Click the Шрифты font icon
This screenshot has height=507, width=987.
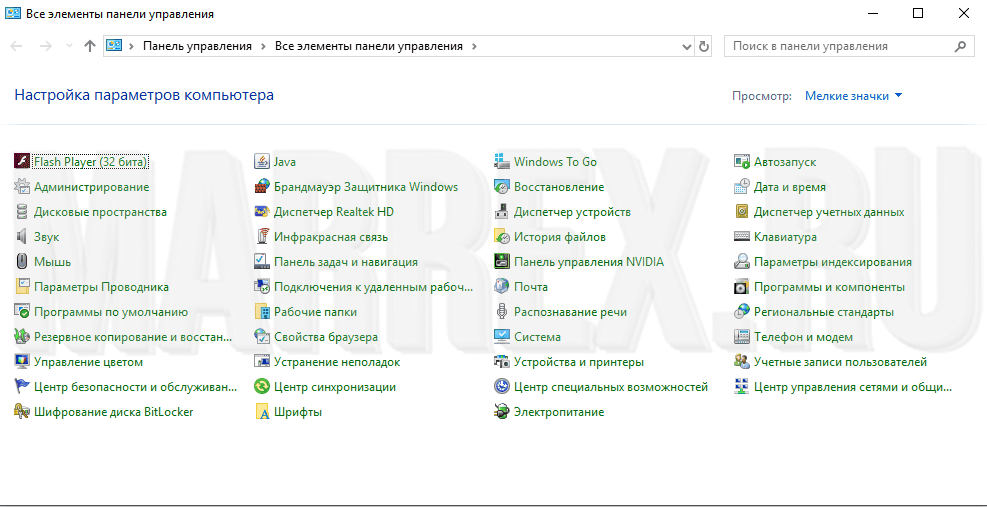[262, 412]
